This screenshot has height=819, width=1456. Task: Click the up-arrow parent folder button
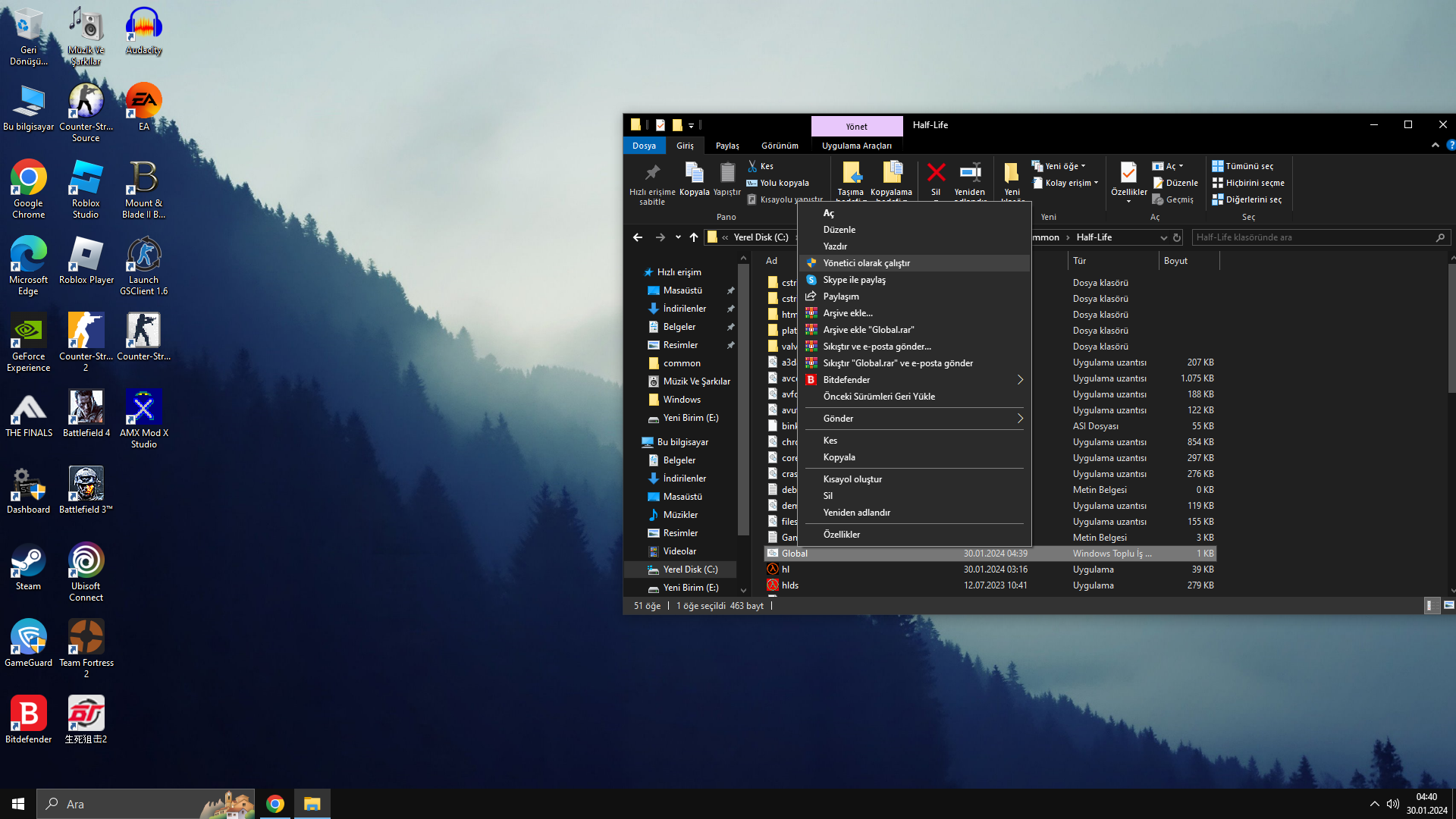pos(694,237)
